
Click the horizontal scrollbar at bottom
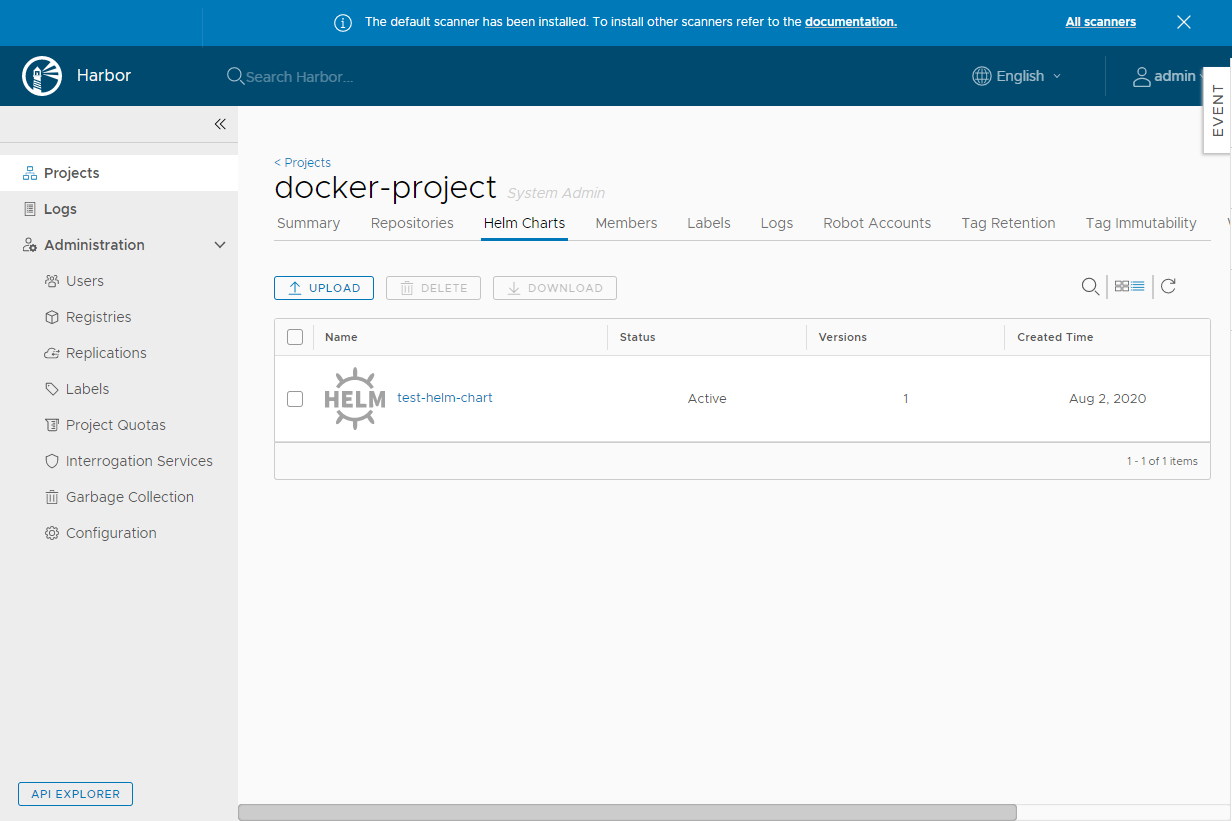coord(627,813)
